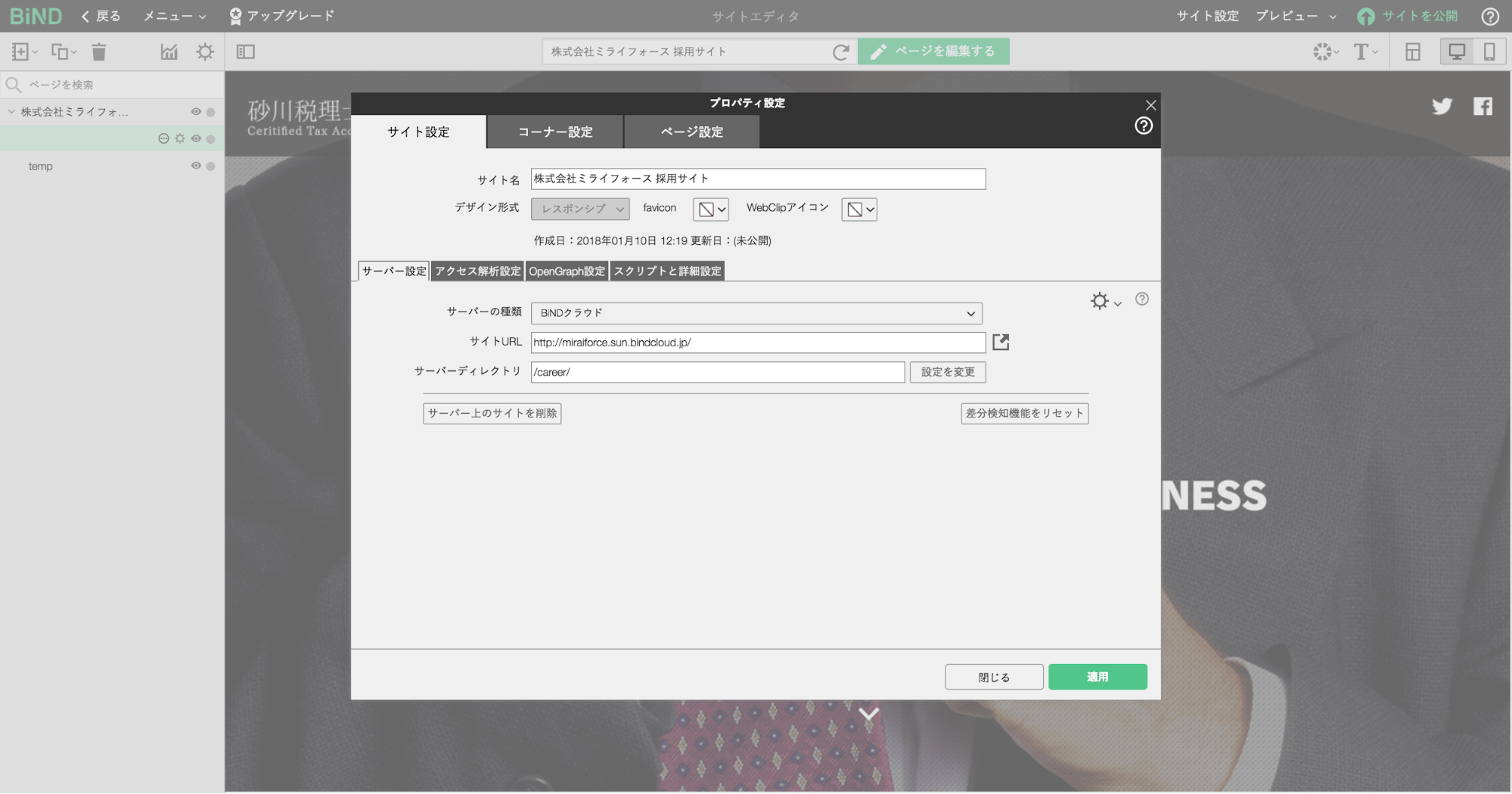The height and width of the screenshot is (794, 1512).
Task: Switch to OpenGraph設定 sub-tab
Action: 567,271
